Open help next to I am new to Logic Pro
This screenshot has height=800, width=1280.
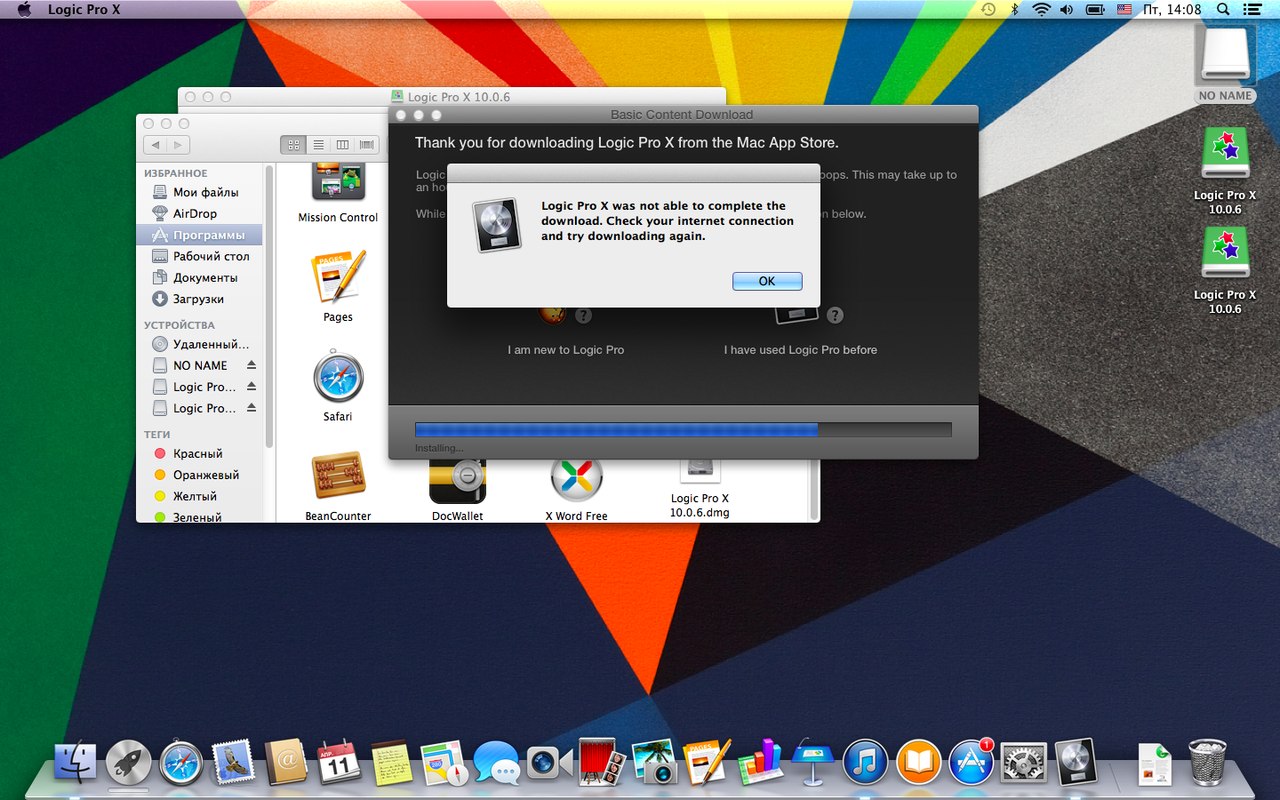tap(584, 315)
